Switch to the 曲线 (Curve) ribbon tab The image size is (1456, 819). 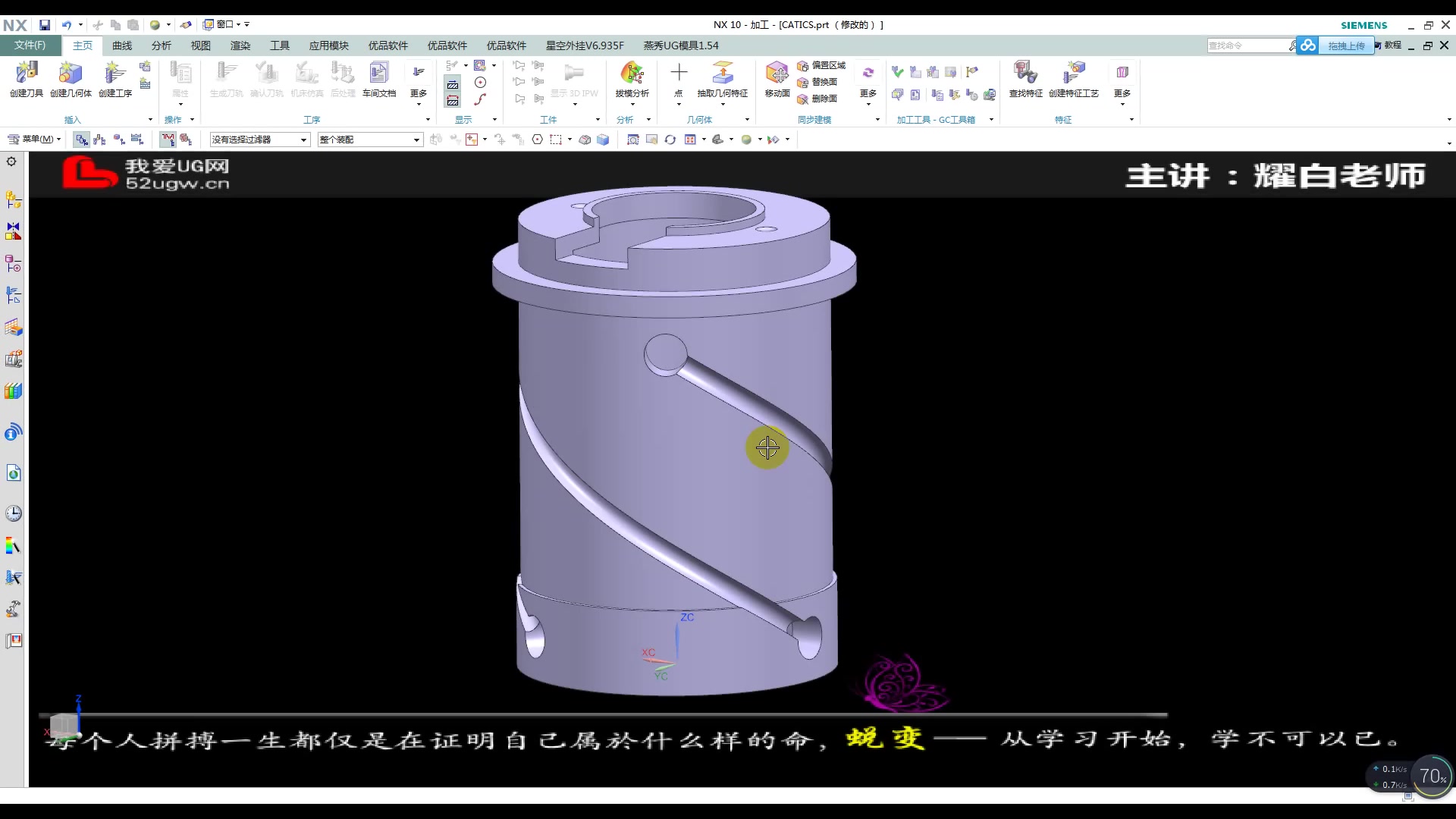122,45
